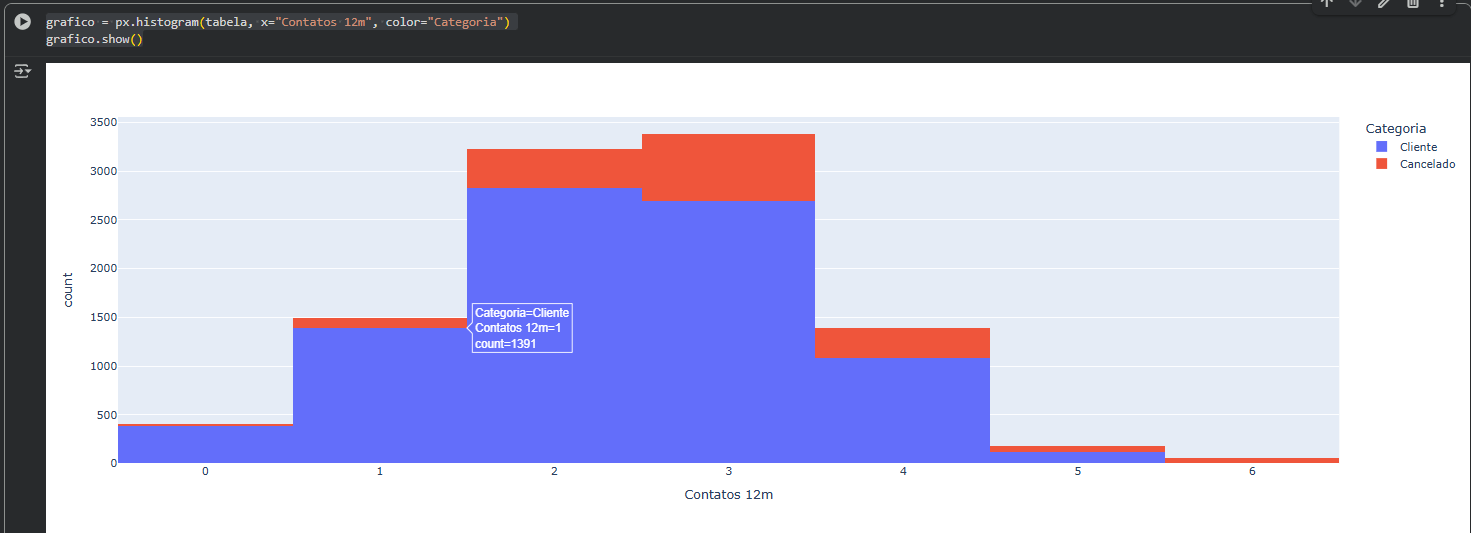This screenshot has width=1471, height=533.
Task: Click the 'Contatos 12m' x-axis title
Action: (x=728, y=495)
